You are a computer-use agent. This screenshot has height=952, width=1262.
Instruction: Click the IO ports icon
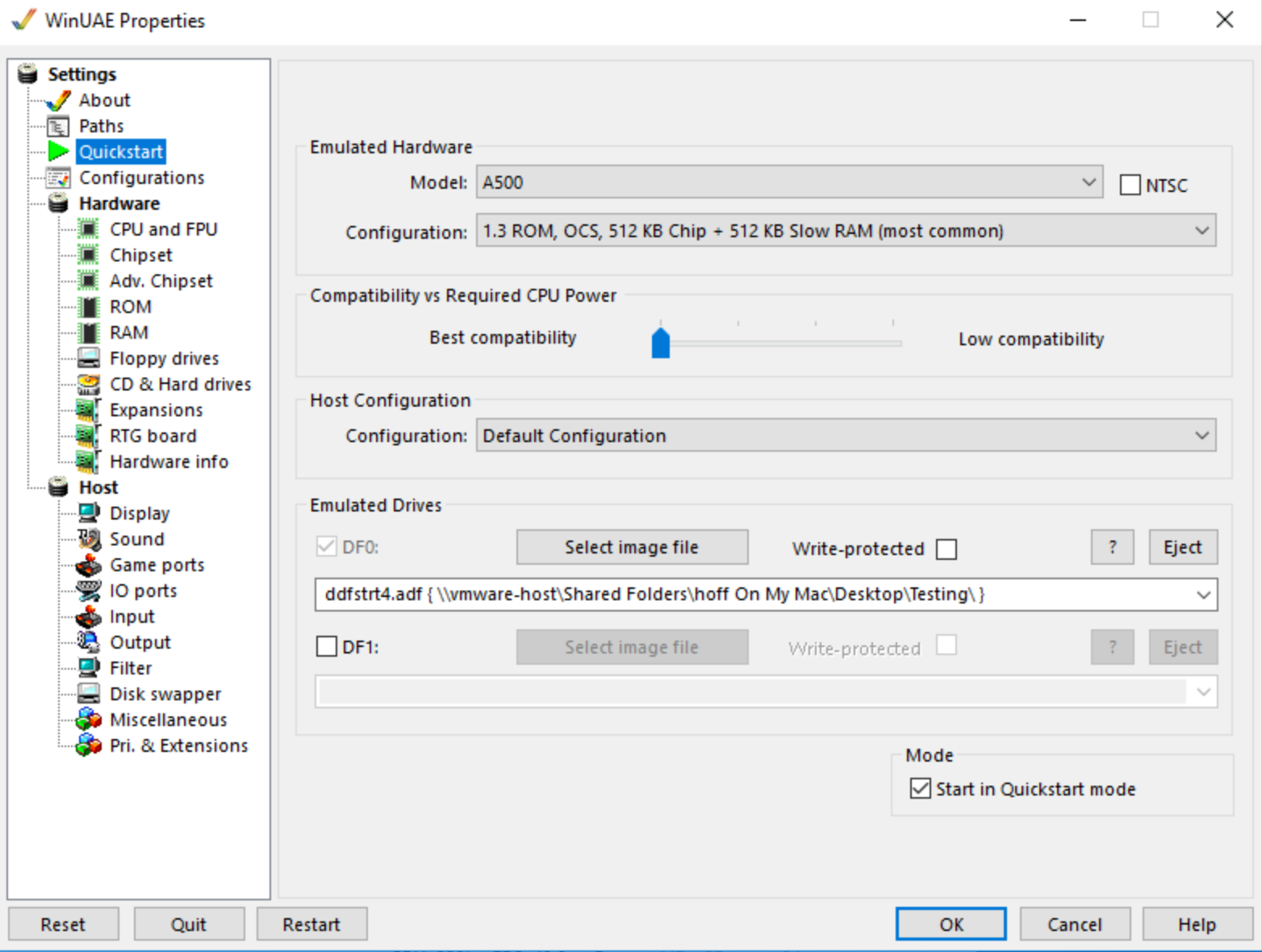(89, 591)
